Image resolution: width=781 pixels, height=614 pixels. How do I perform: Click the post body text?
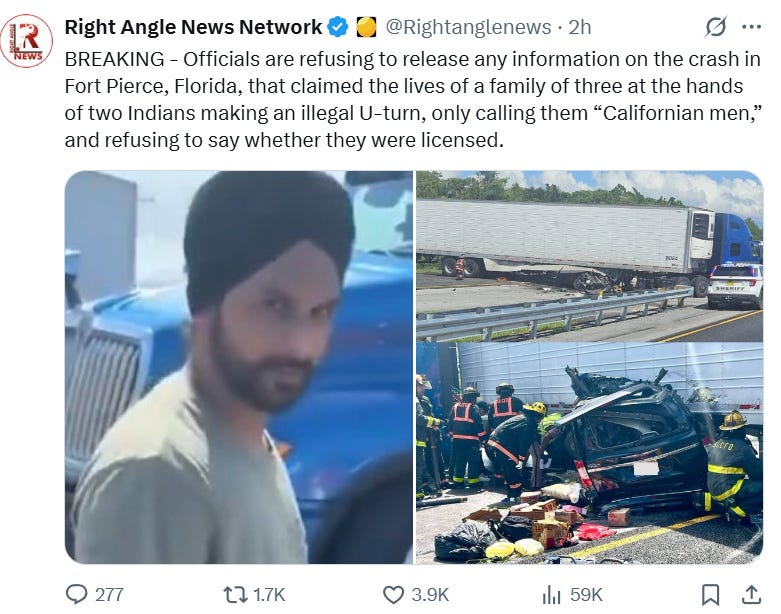click(413, 100)
